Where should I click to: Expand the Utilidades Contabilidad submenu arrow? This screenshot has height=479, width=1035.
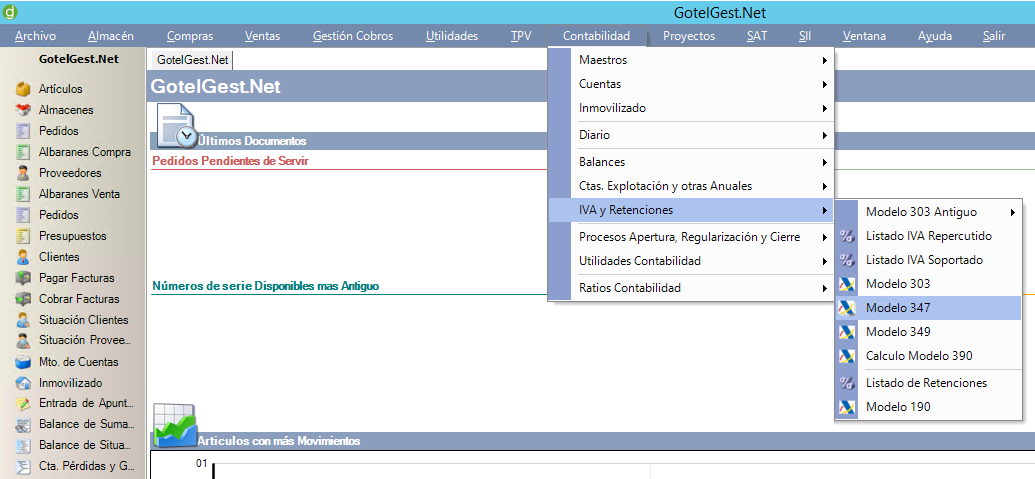pyautogui.click(x=825, y=262)
